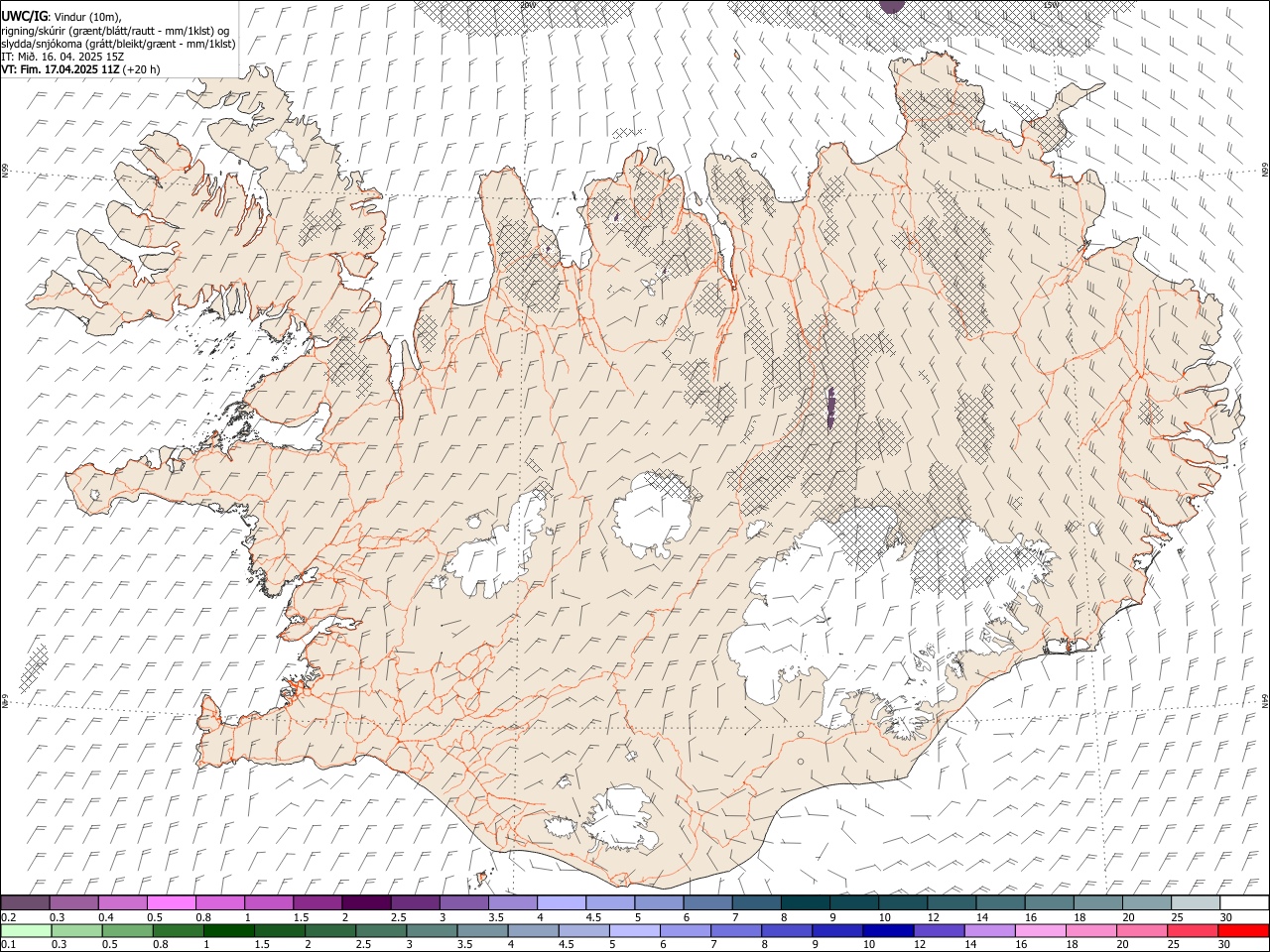Click the pale green rain swatch labeled 0.1

(x=26, y=930)
